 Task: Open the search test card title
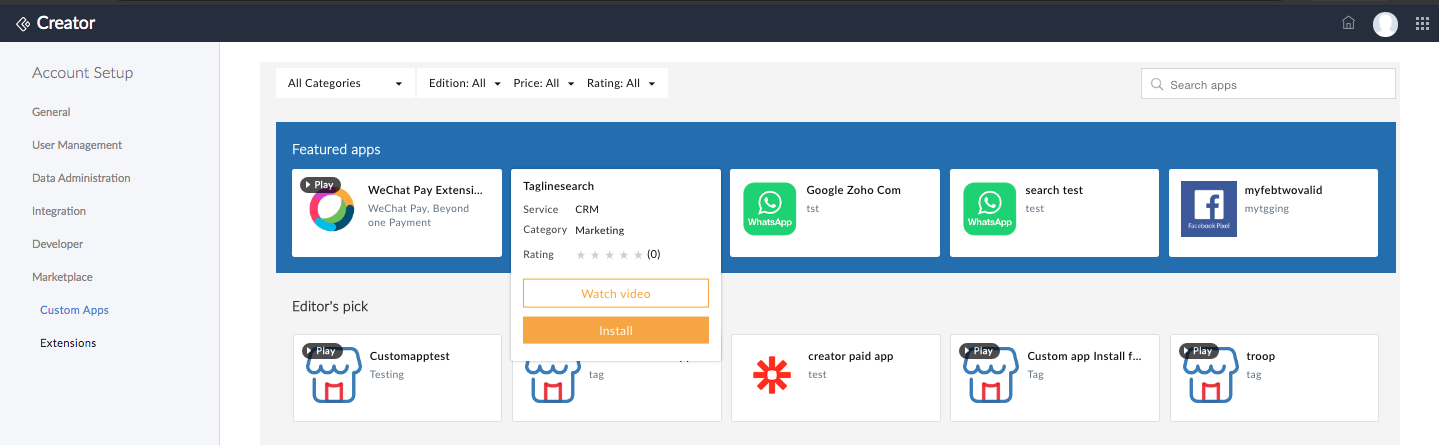[1054, 190]
